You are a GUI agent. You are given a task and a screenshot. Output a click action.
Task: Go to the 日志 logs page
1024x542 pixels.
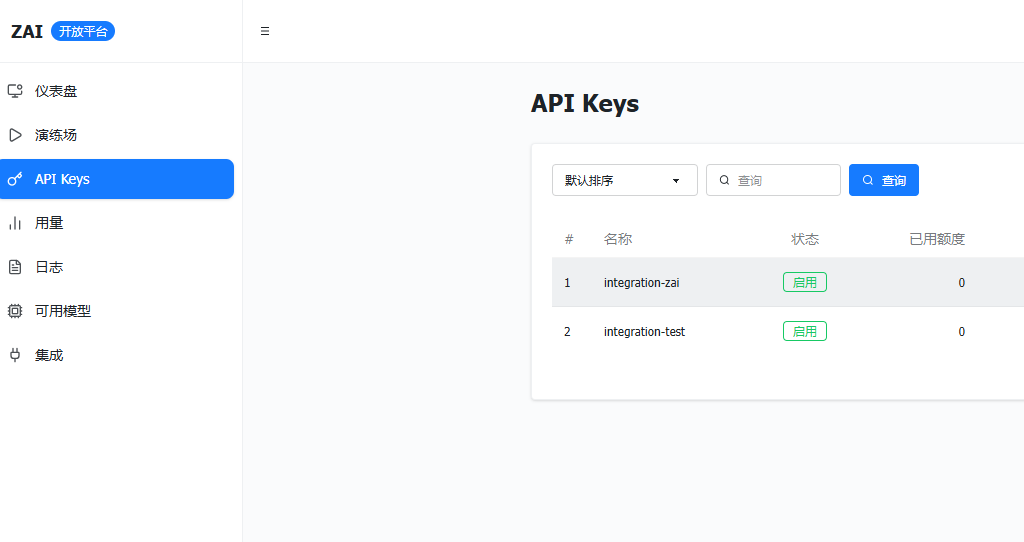tap(49, 267)
